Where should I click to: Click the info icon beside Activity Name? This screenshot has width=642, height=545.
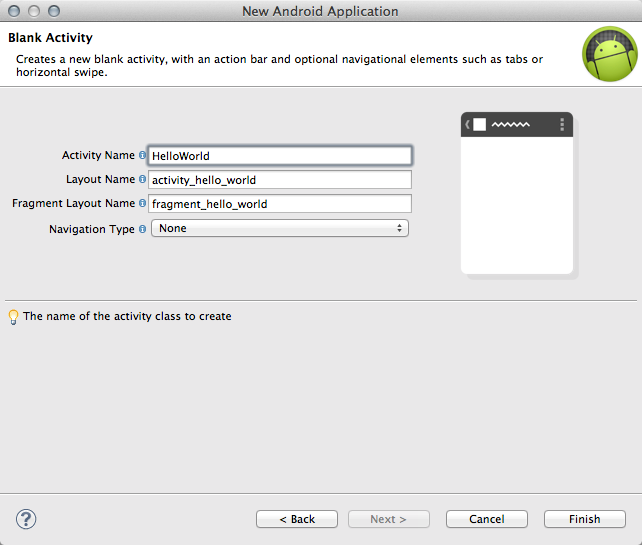click(x=142, y=156)
